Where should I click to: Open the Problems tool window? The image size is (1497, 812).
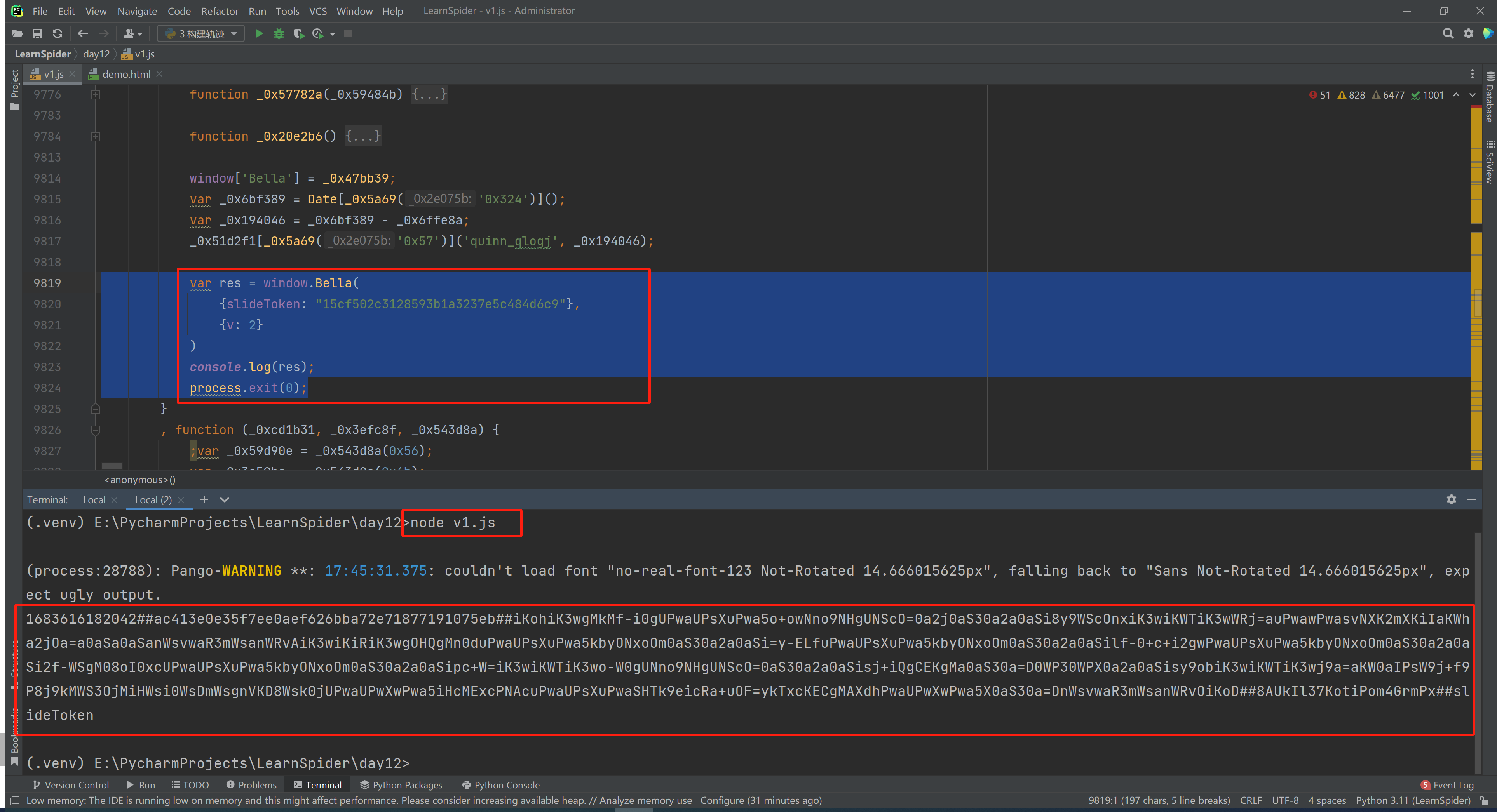[x=252, y=785]
